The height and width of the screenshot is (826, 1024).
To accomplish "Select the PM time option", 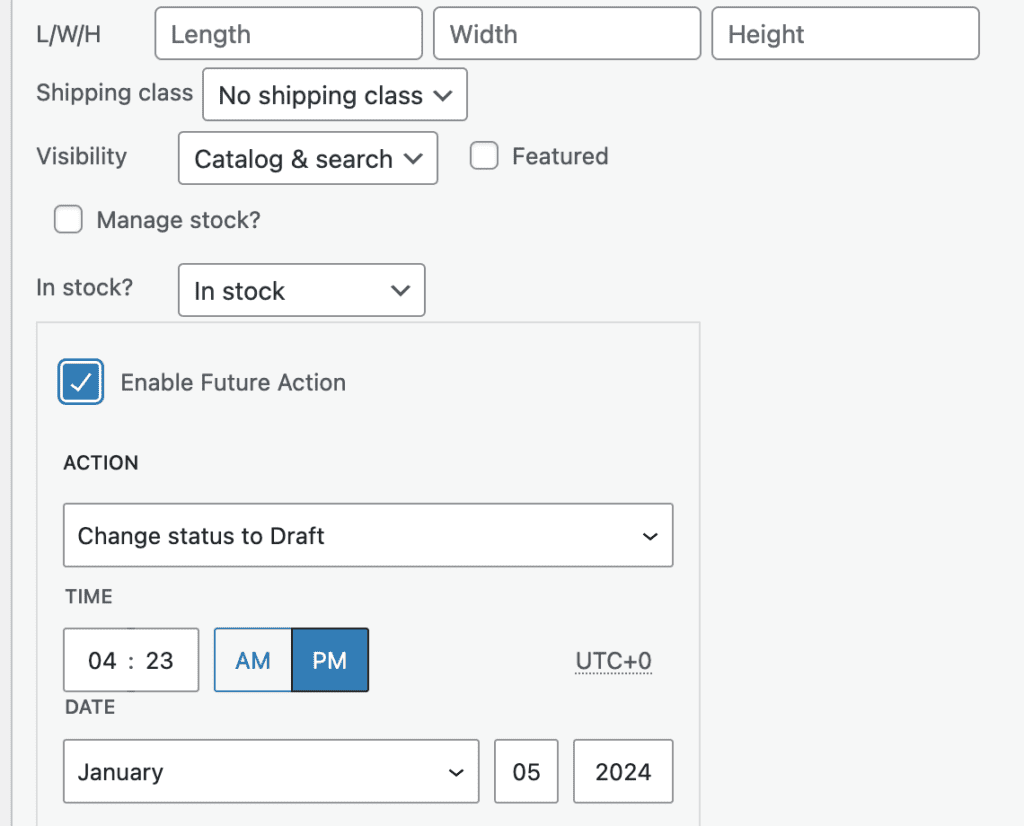I will (330, 660).
